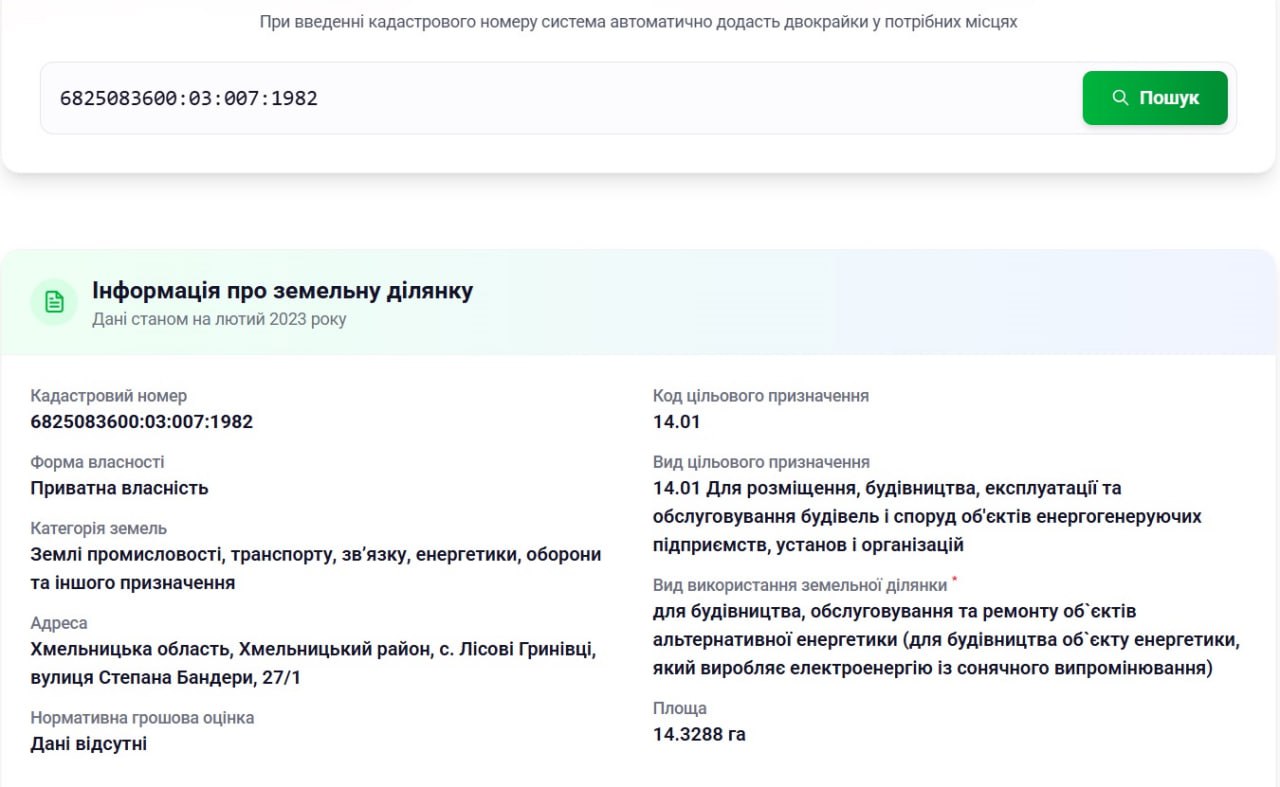This screenshot has height=787, width=1280.
Task: Click the hint text about automatic colons
Action: 638,21
